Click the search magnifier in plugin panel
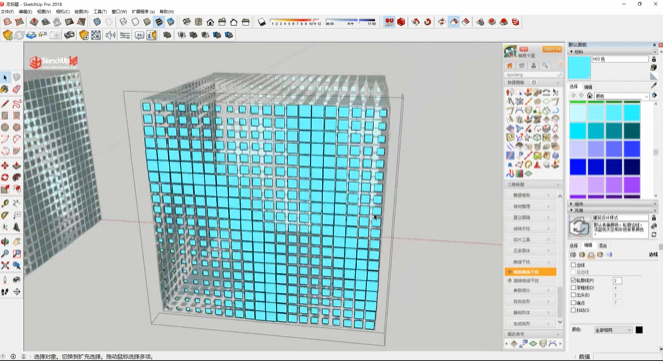The image size is (663, 361). tap(545, 66)
